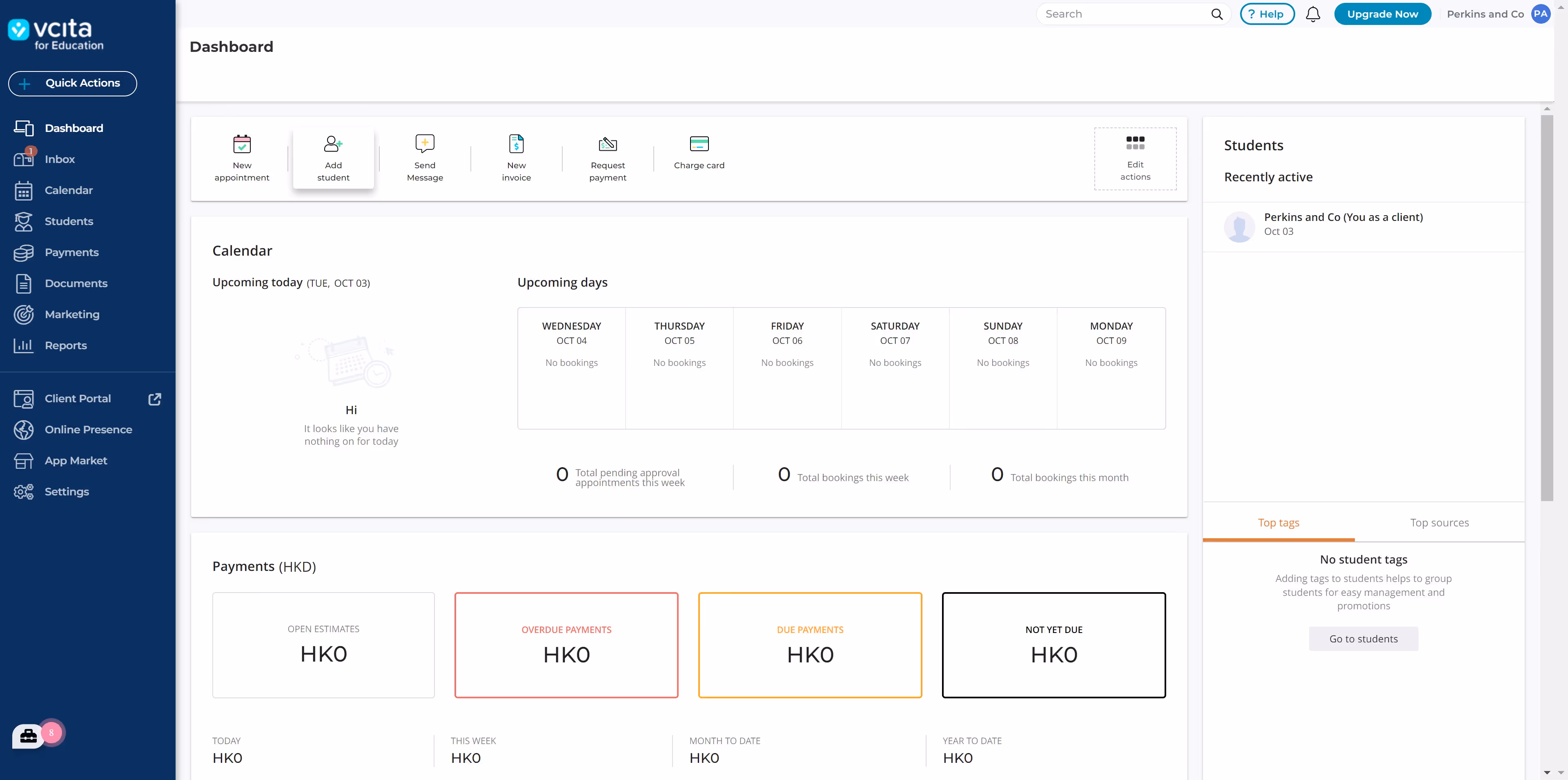
Task: Open the toolbox widget at bottom left
Action: coord(28,736)
